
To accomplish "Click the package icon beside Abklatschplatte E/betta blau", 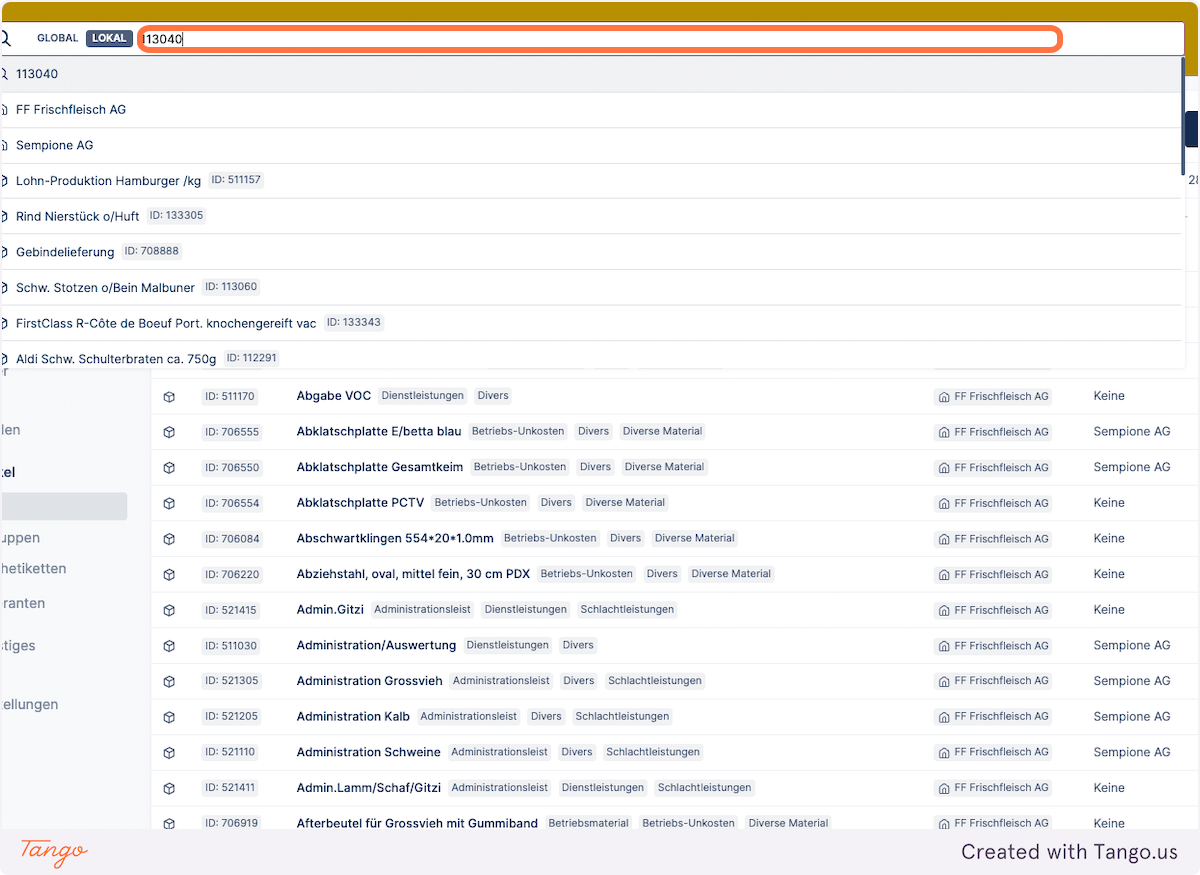I will tap(169, 432).
